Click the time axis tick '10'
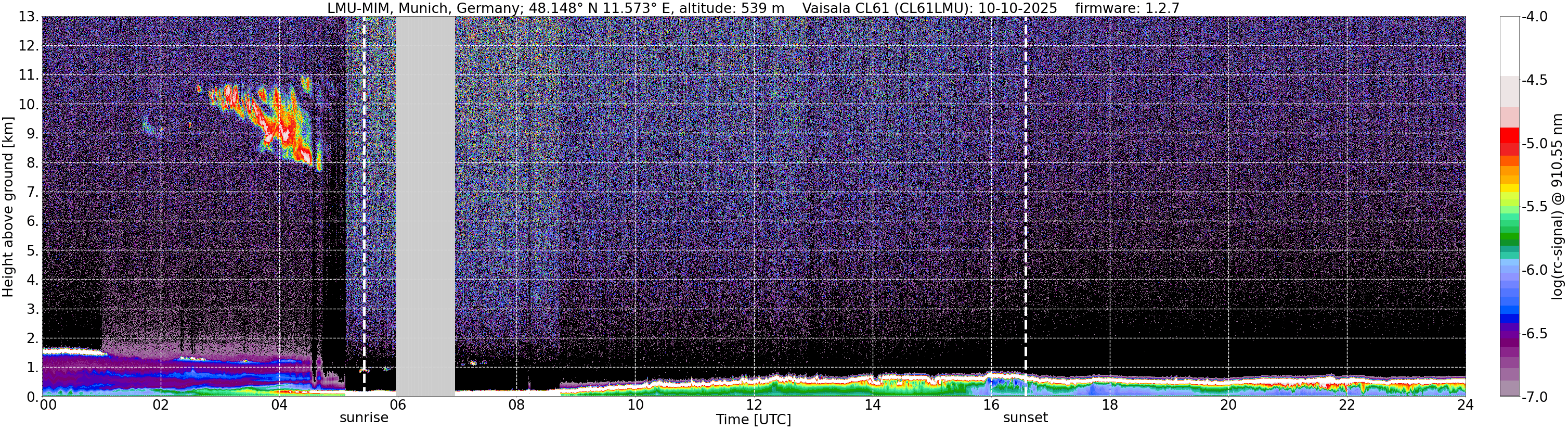 (x=635, y=406)
